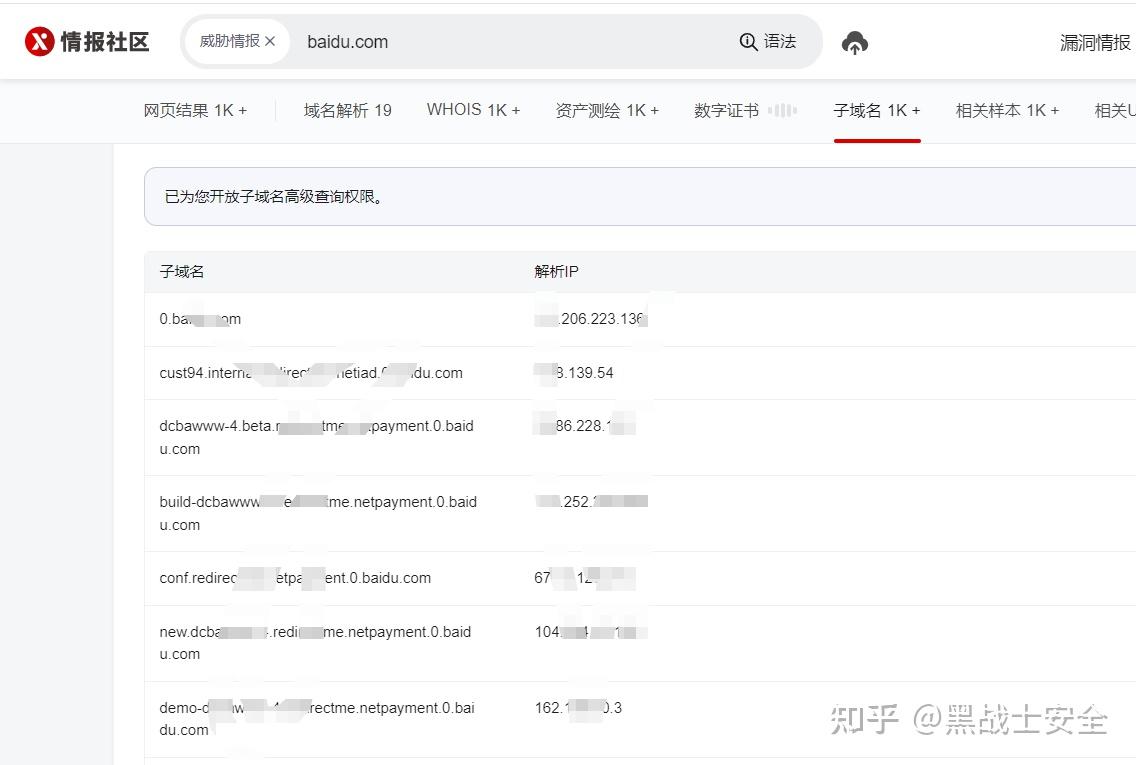Image resolution: width=1136 pixels, height=765 pixels.
Task: Select the cust94 subdomain row text
Action: 311,373
